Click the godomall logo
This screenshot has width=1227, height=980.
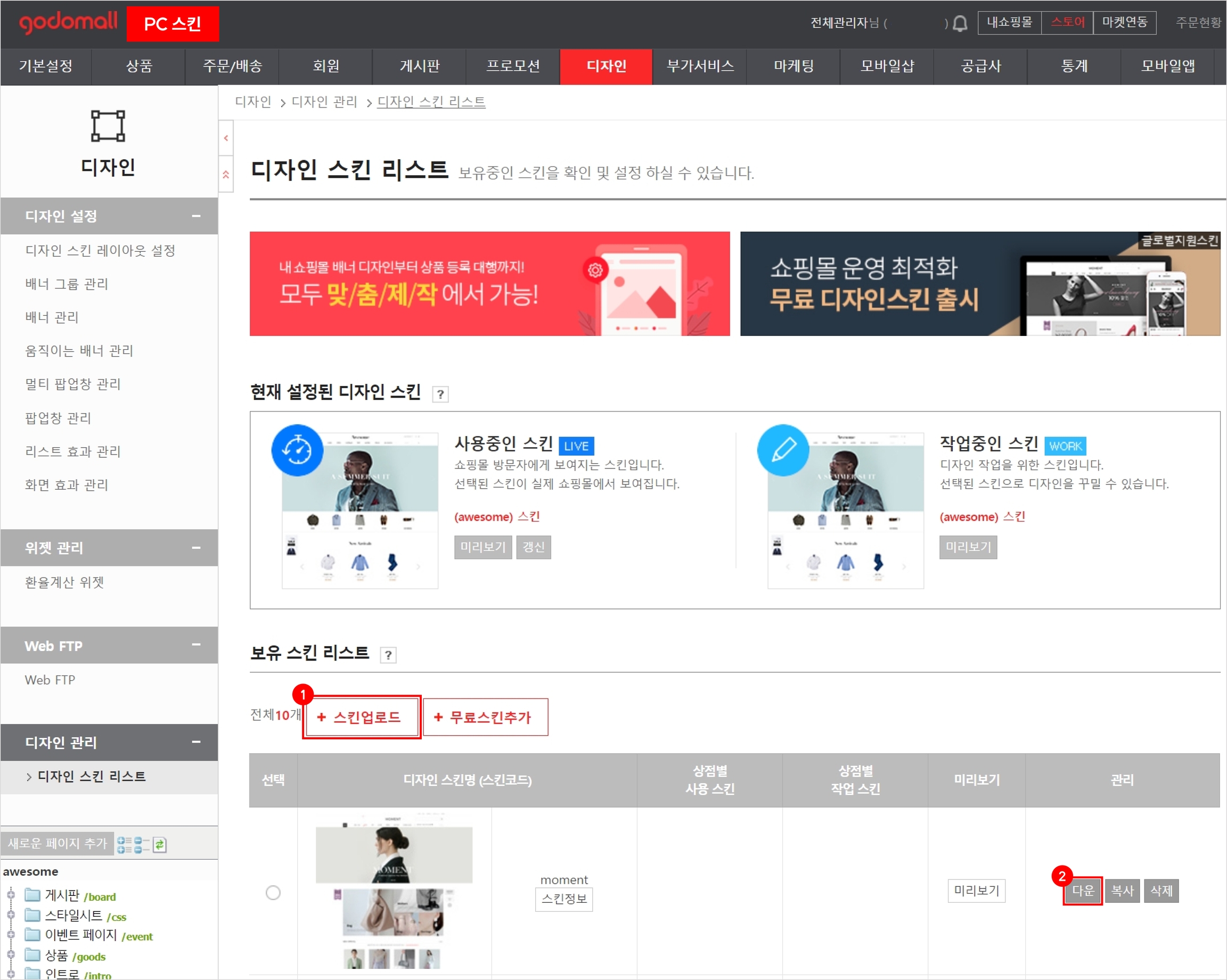point(68,23)
